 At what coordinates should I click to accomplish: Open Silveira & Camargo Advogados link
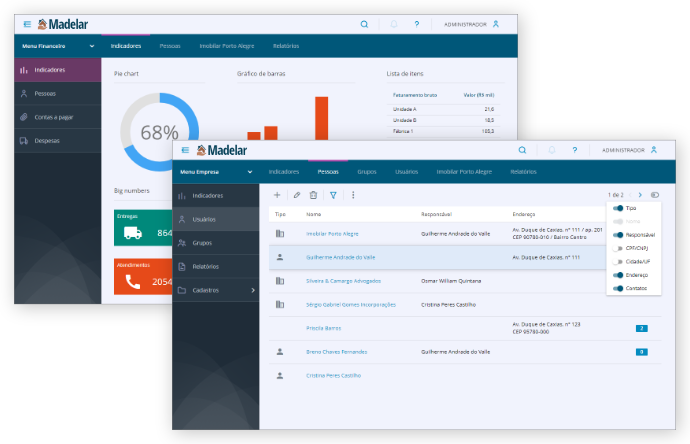(x=344, y=281)
